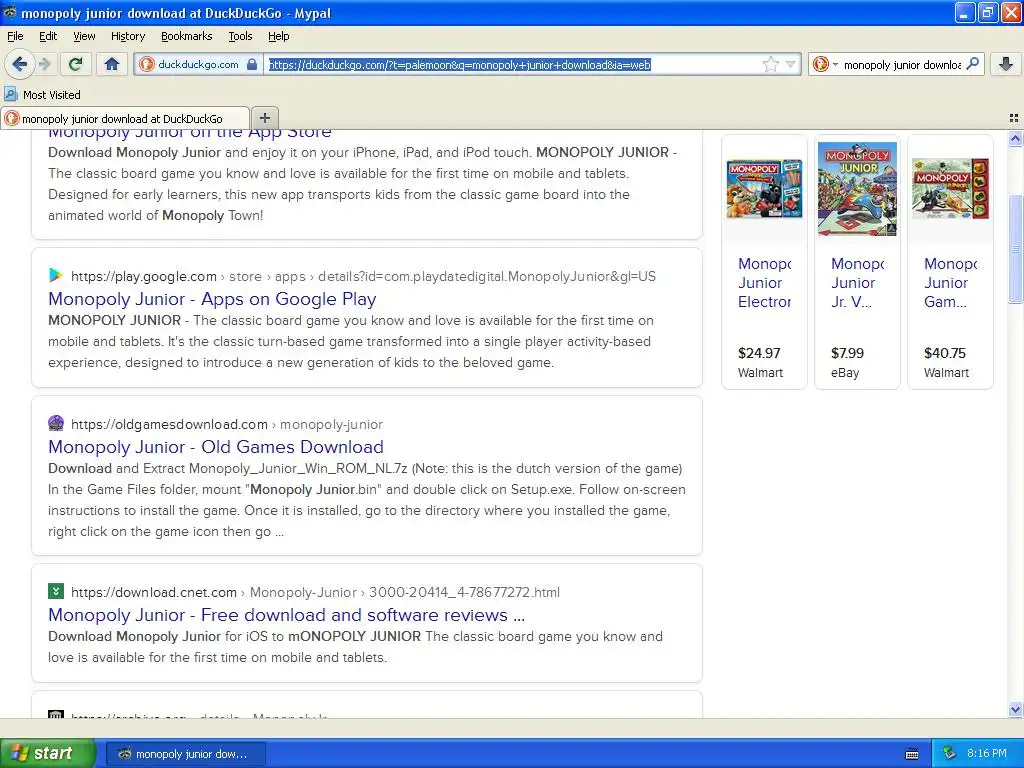Go back with the browser Back arrow

click(x=20, y=64)
